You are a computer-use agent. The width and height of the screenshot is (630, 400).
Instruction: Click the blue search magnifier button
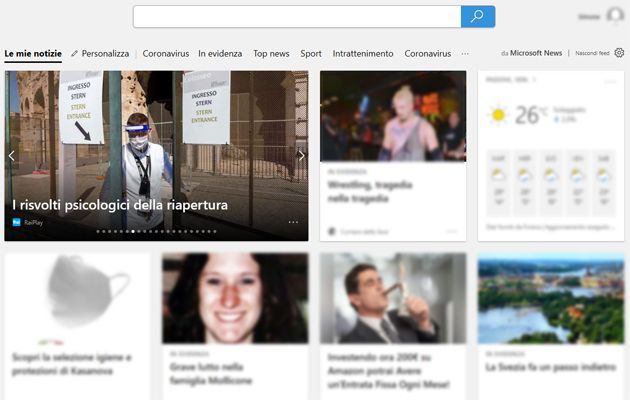(x=477, y=17)
